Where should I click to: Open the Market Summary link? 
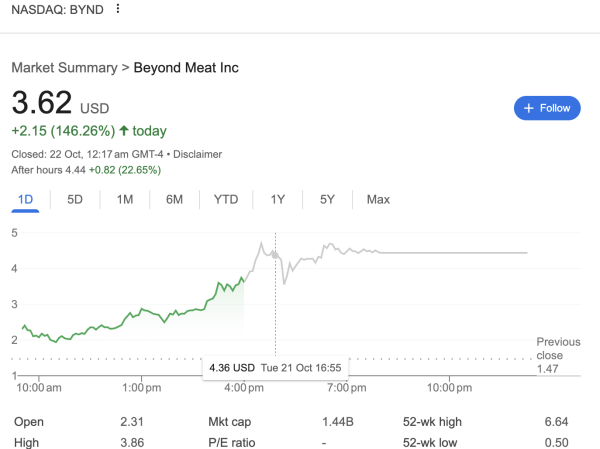(x=64, y=68)
